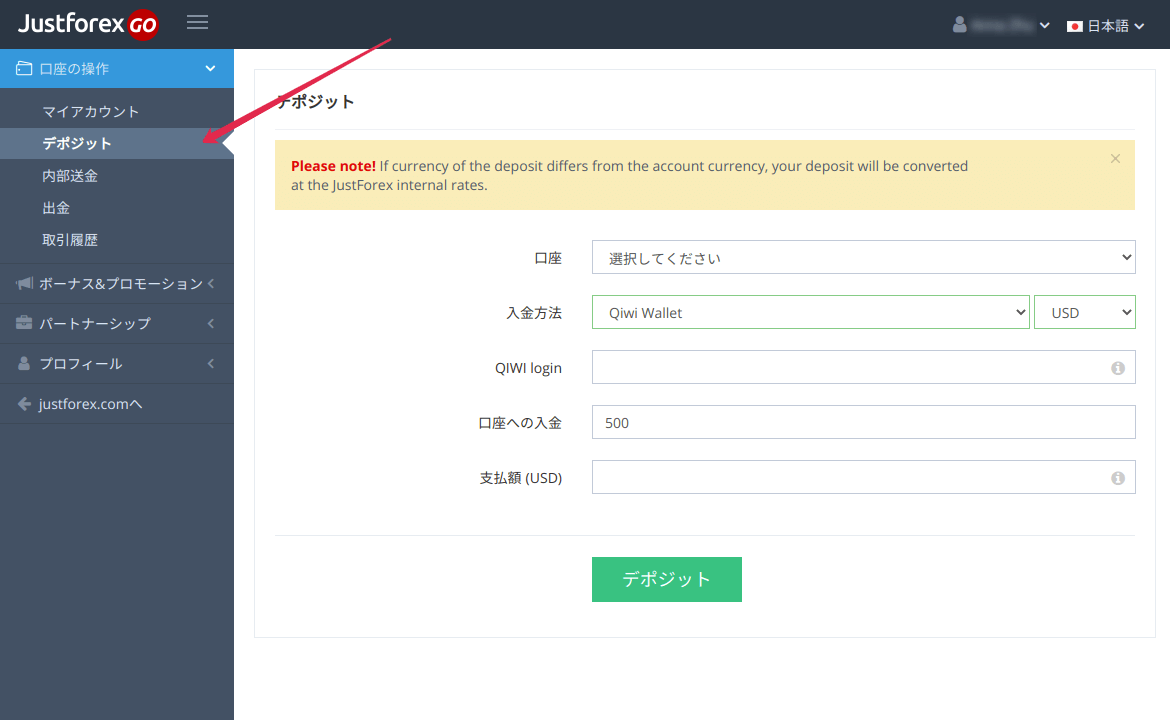Expand ボーナス&プロモーション menu

pos(117,284)
